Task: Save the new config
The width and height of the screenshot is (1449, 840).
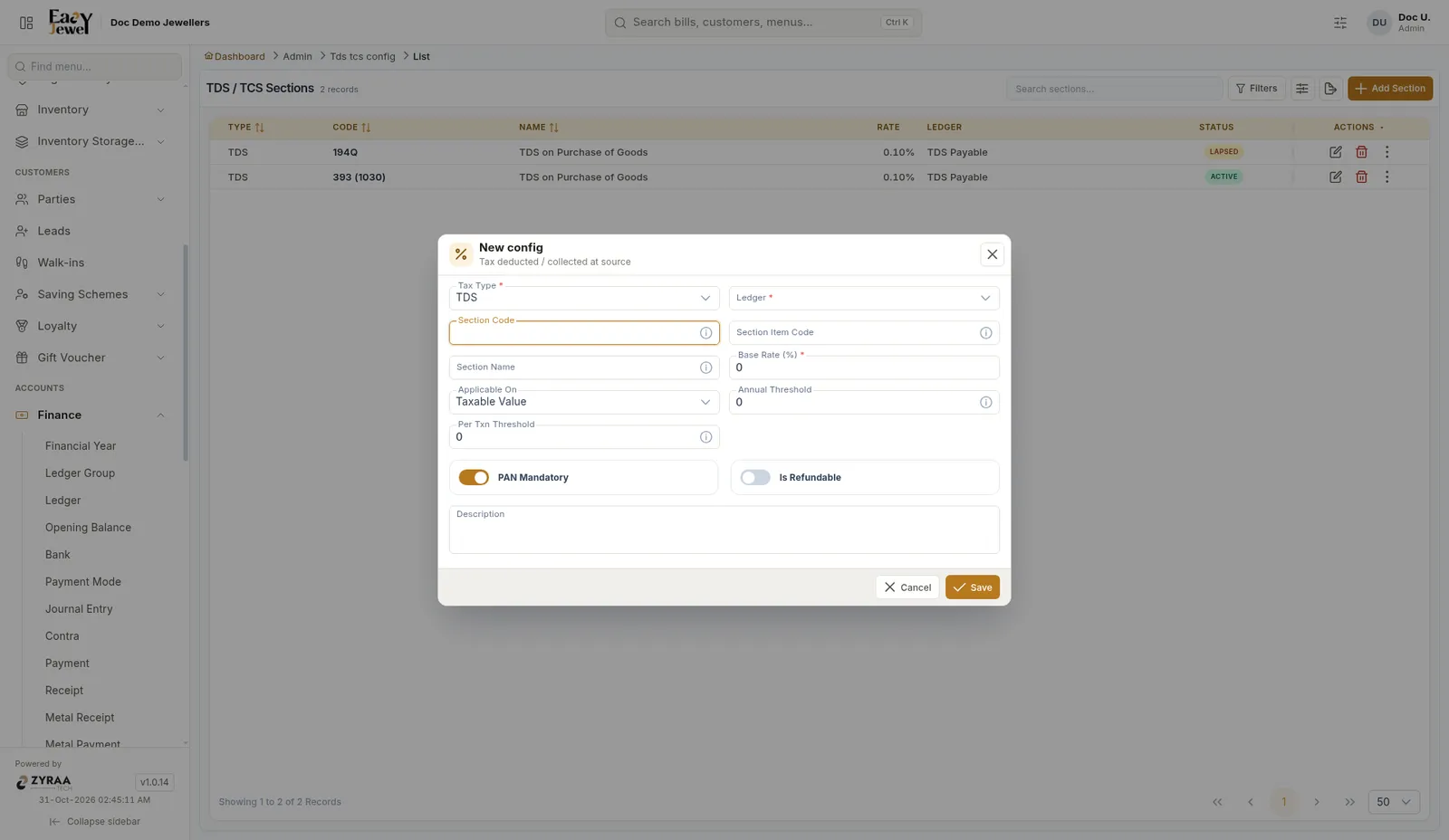Action: [x=972, y=587]
